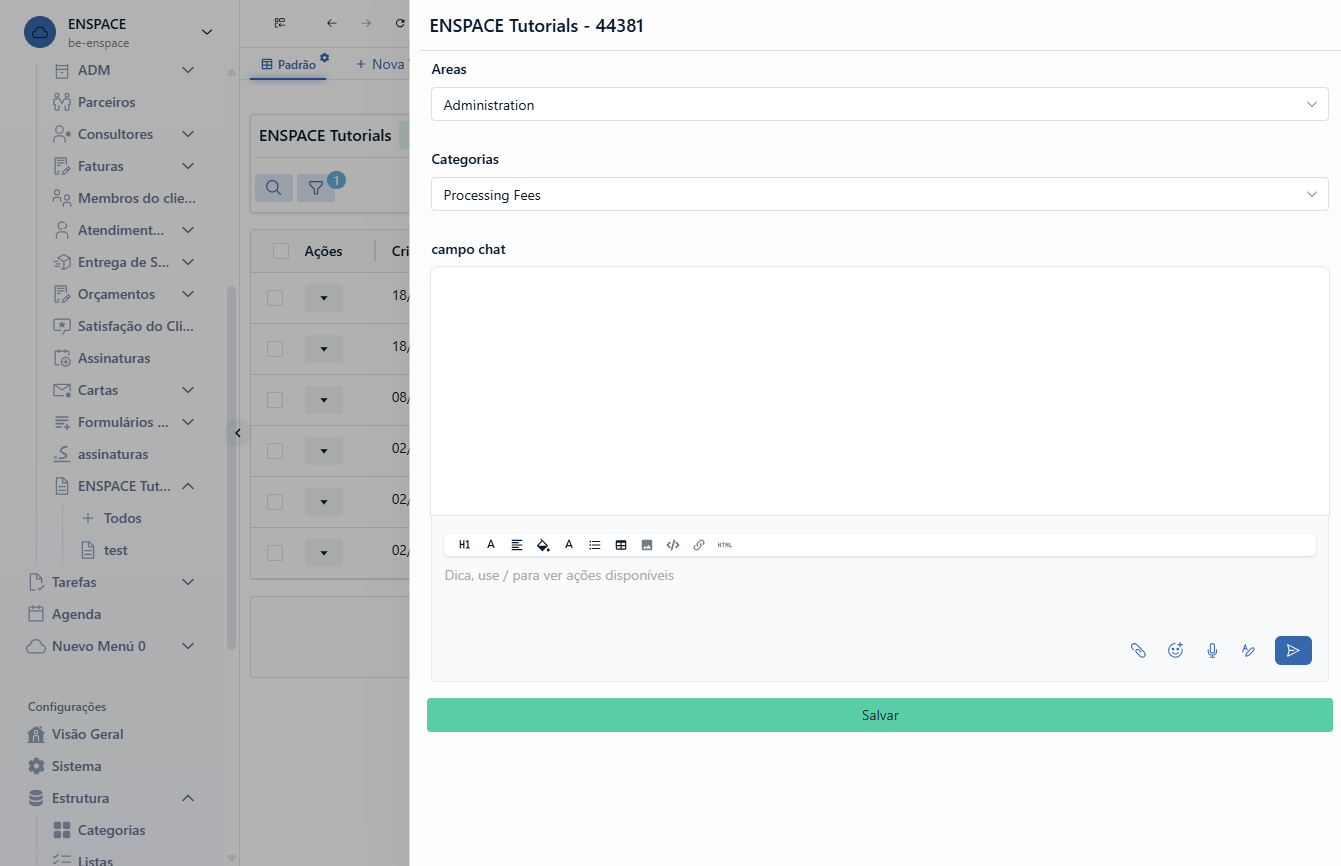Go to Agenda in the sidebar
The image size is (1341, 866).
76,614
